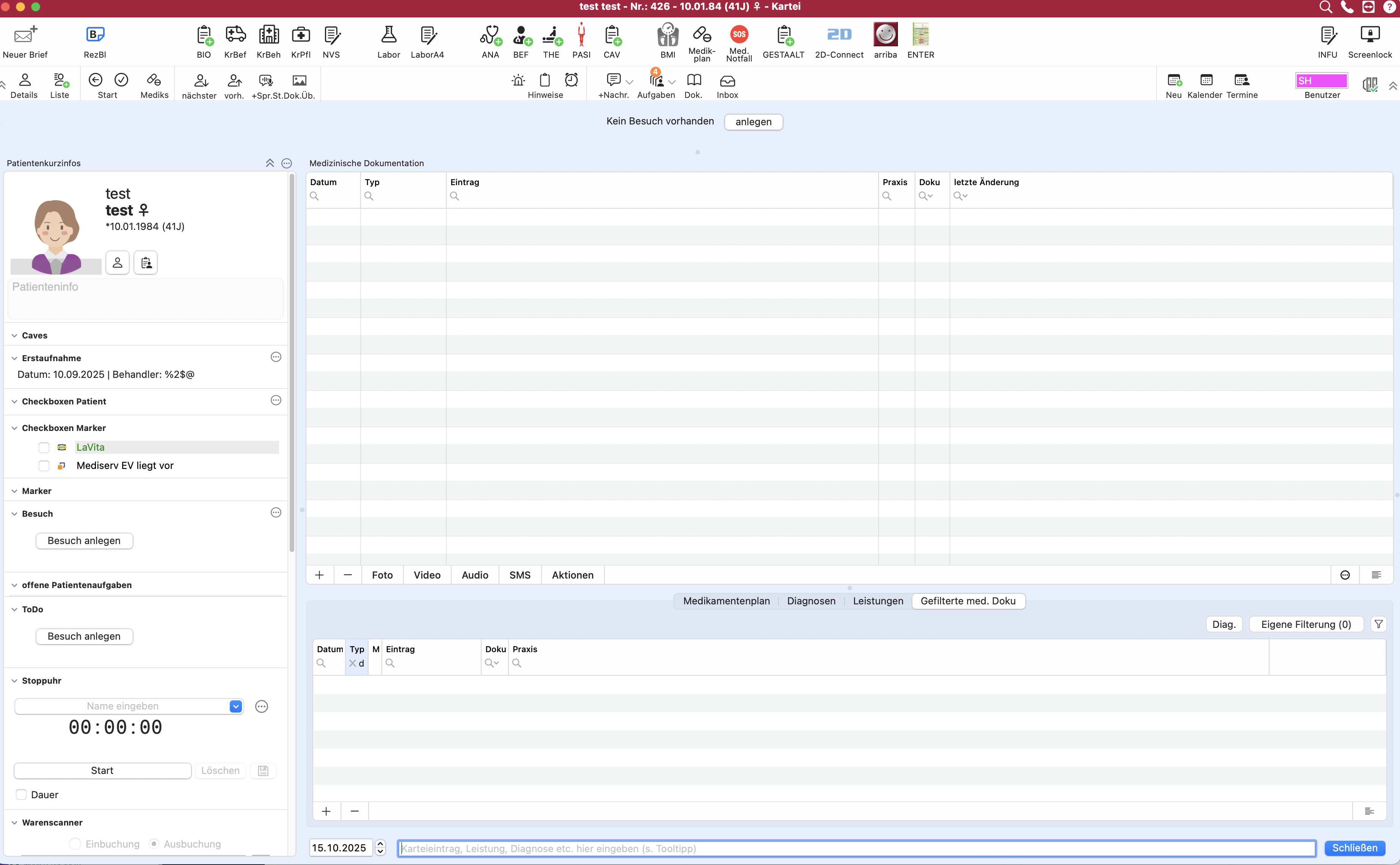
Task: Collapse the Erstaufnahme section
Action: (x=14, y=358)
